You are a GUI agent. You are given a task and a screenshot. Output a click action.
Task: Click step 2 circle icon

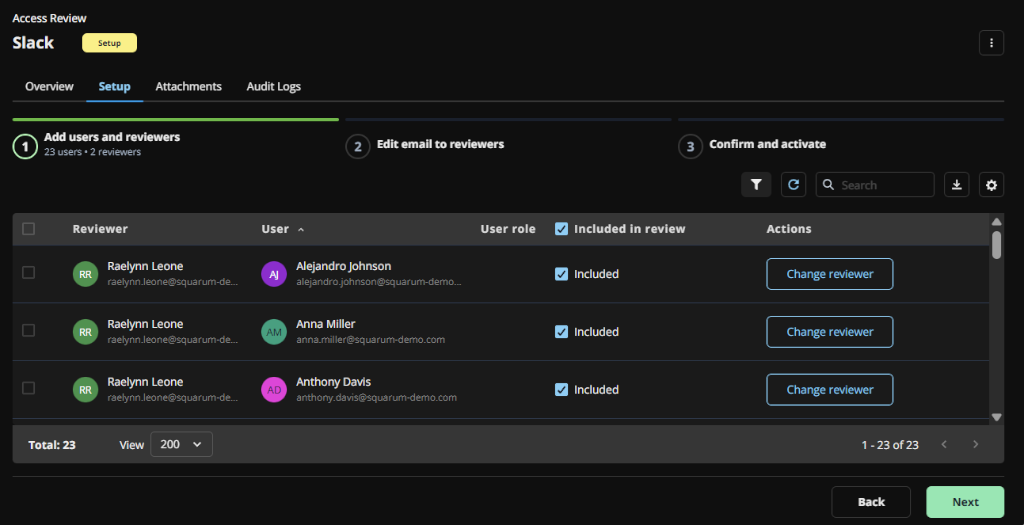(x=358, y=146)
